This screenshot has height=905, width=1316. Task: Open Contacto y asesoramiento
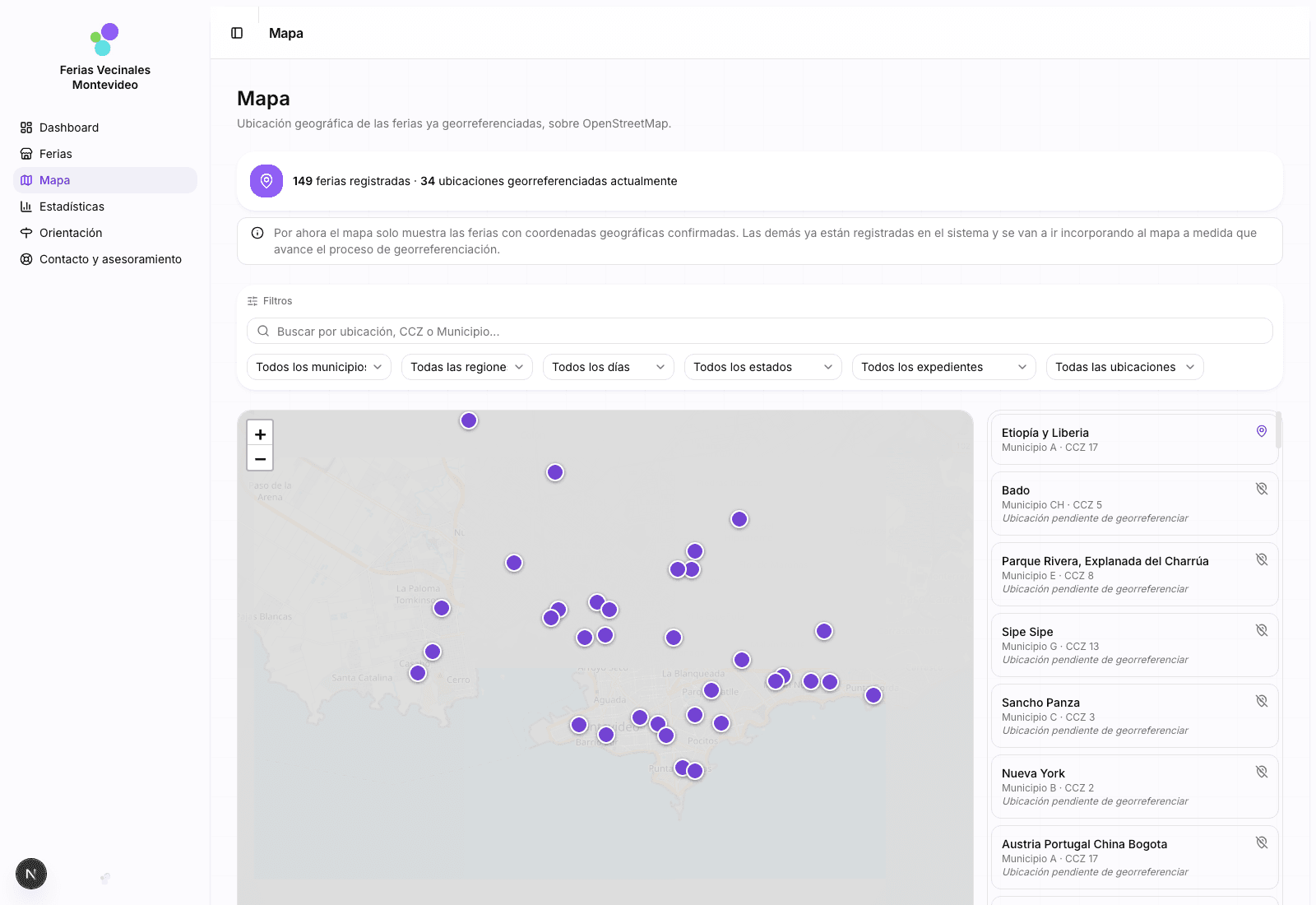point(105,259)
